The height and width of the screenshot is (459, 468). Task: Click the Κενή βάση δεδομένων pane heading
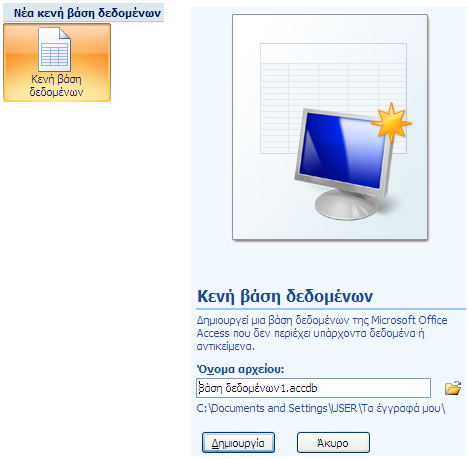(x=285, y=296)
